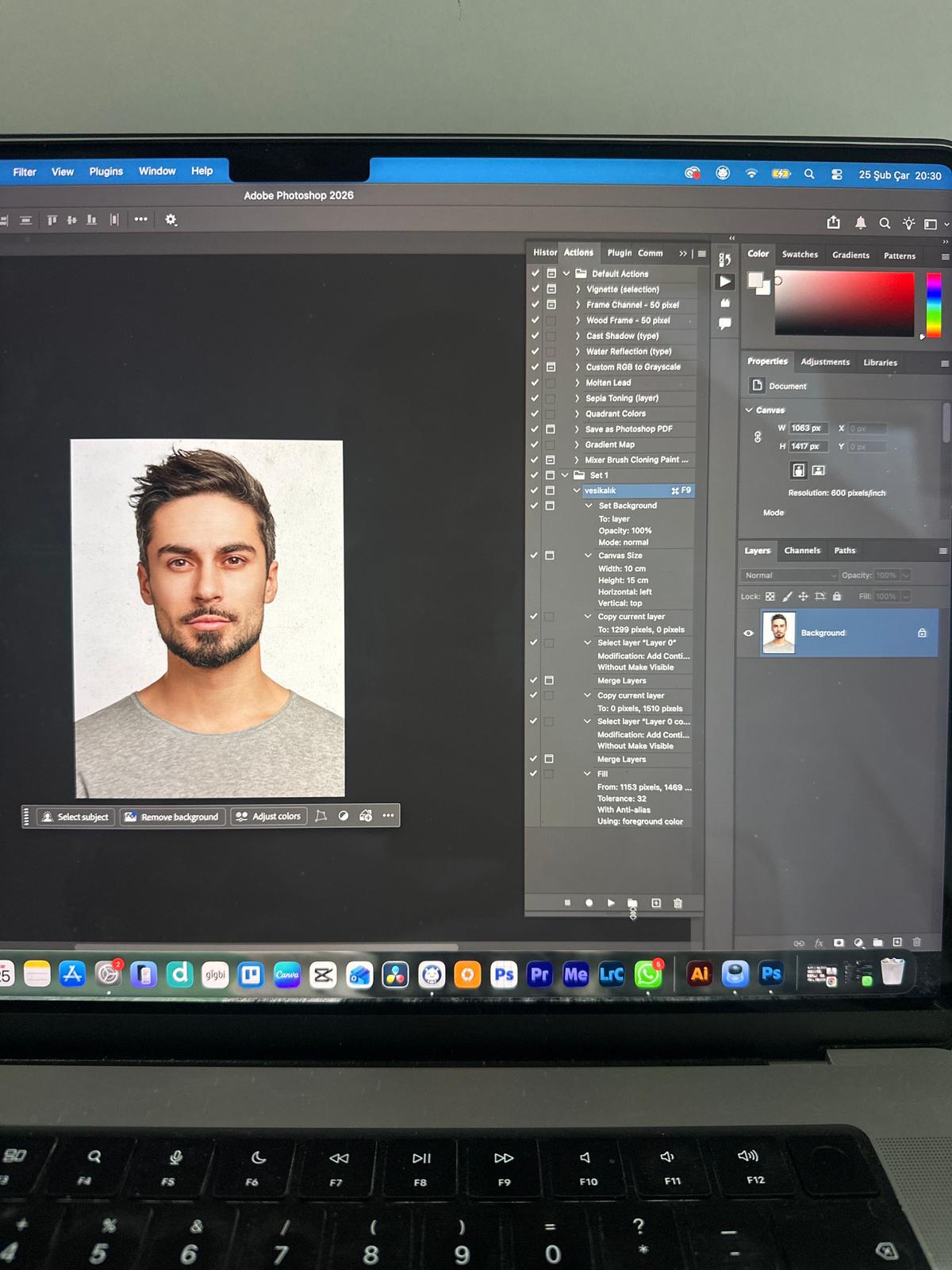Stop recording in Actions panel
952x1270 pixels.
tap(567, 902)
